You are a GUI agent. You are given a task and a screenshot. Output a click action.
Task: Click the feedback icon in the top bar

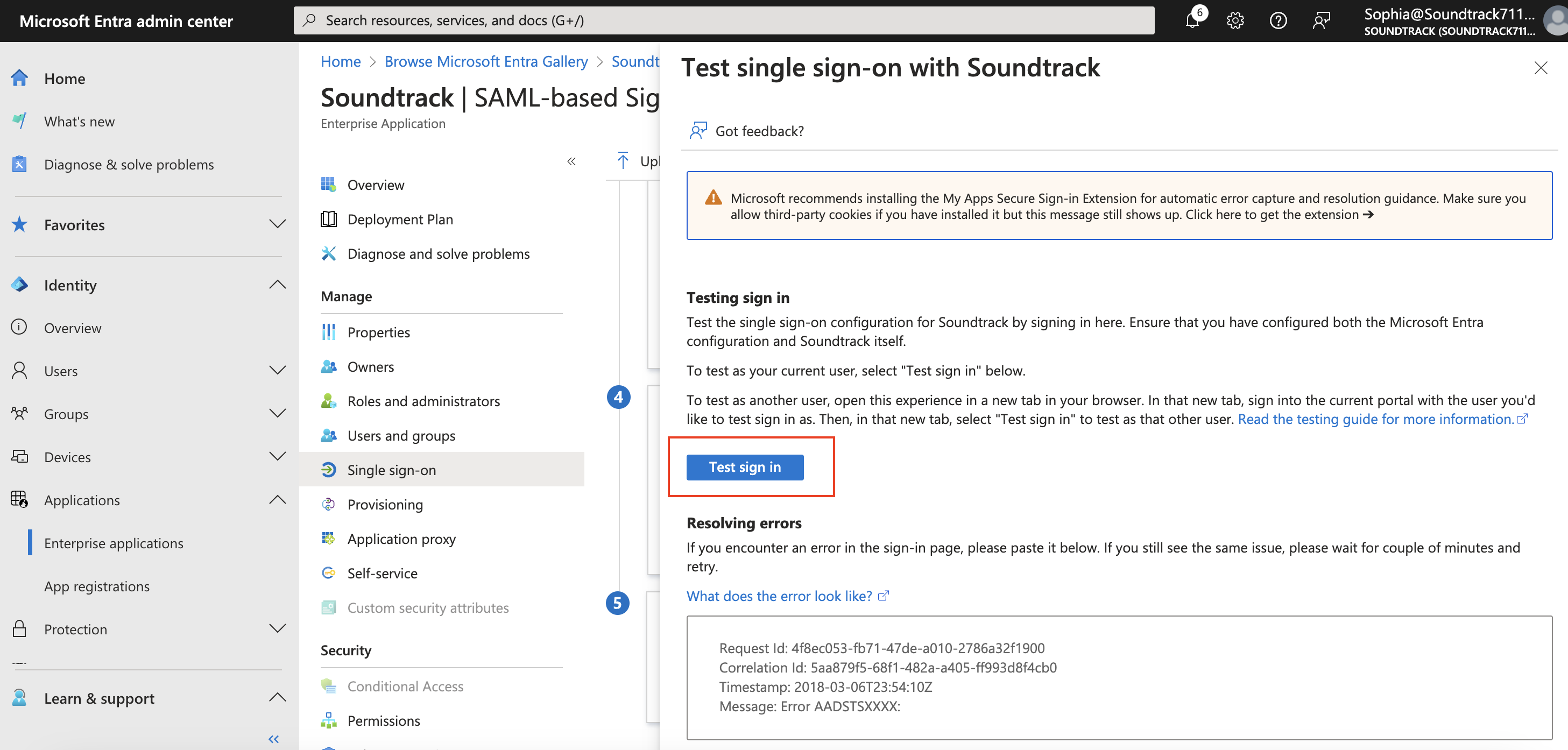pyautogui.click(x=1322, y=20)
